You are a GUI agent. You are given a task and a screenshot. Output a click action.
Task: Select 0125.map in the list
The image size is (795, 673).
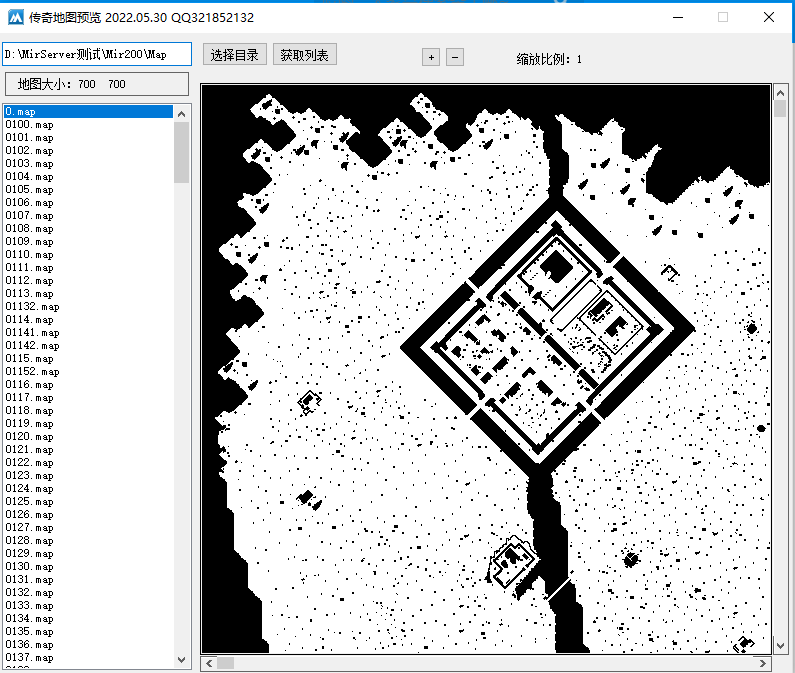pos(88,502)
